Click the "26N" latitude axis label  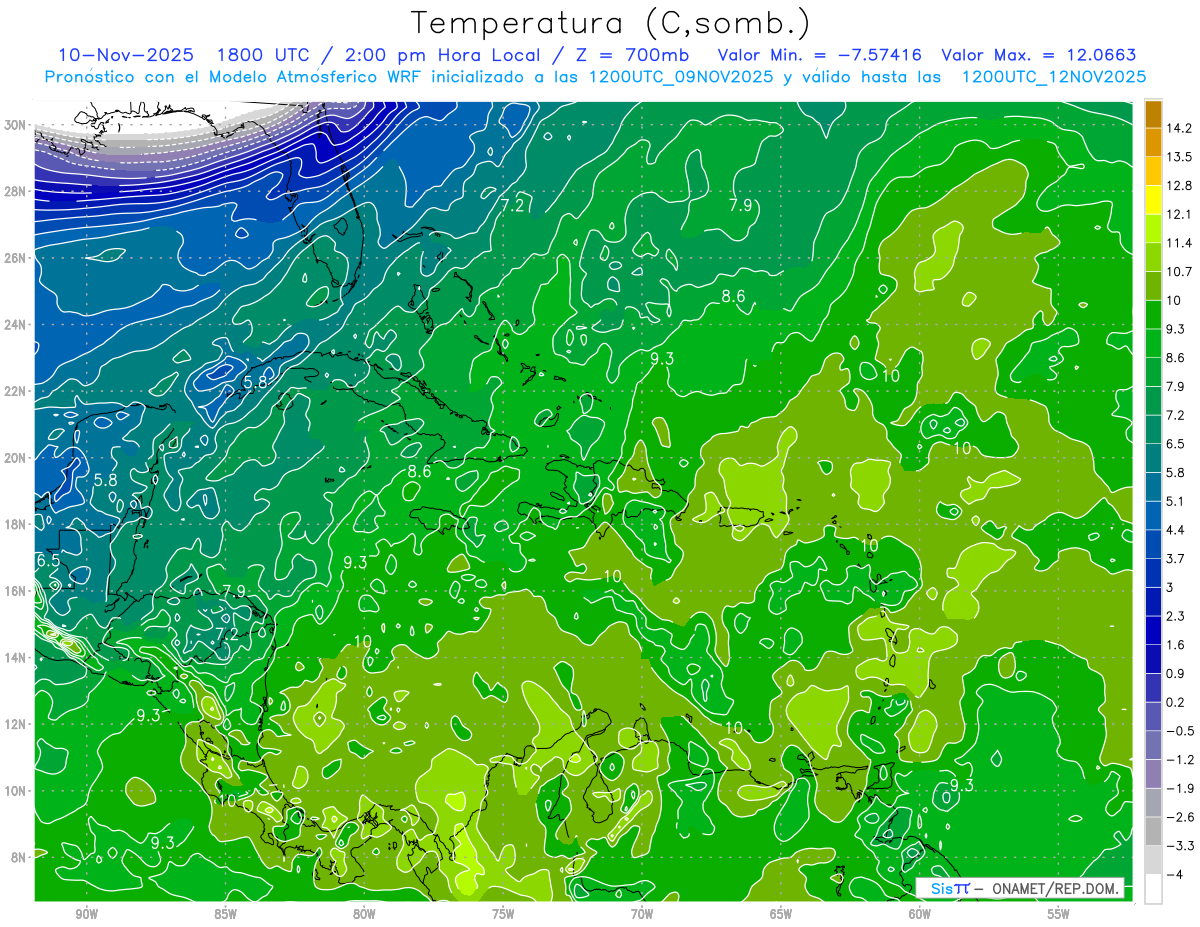[x=16, y=258]
